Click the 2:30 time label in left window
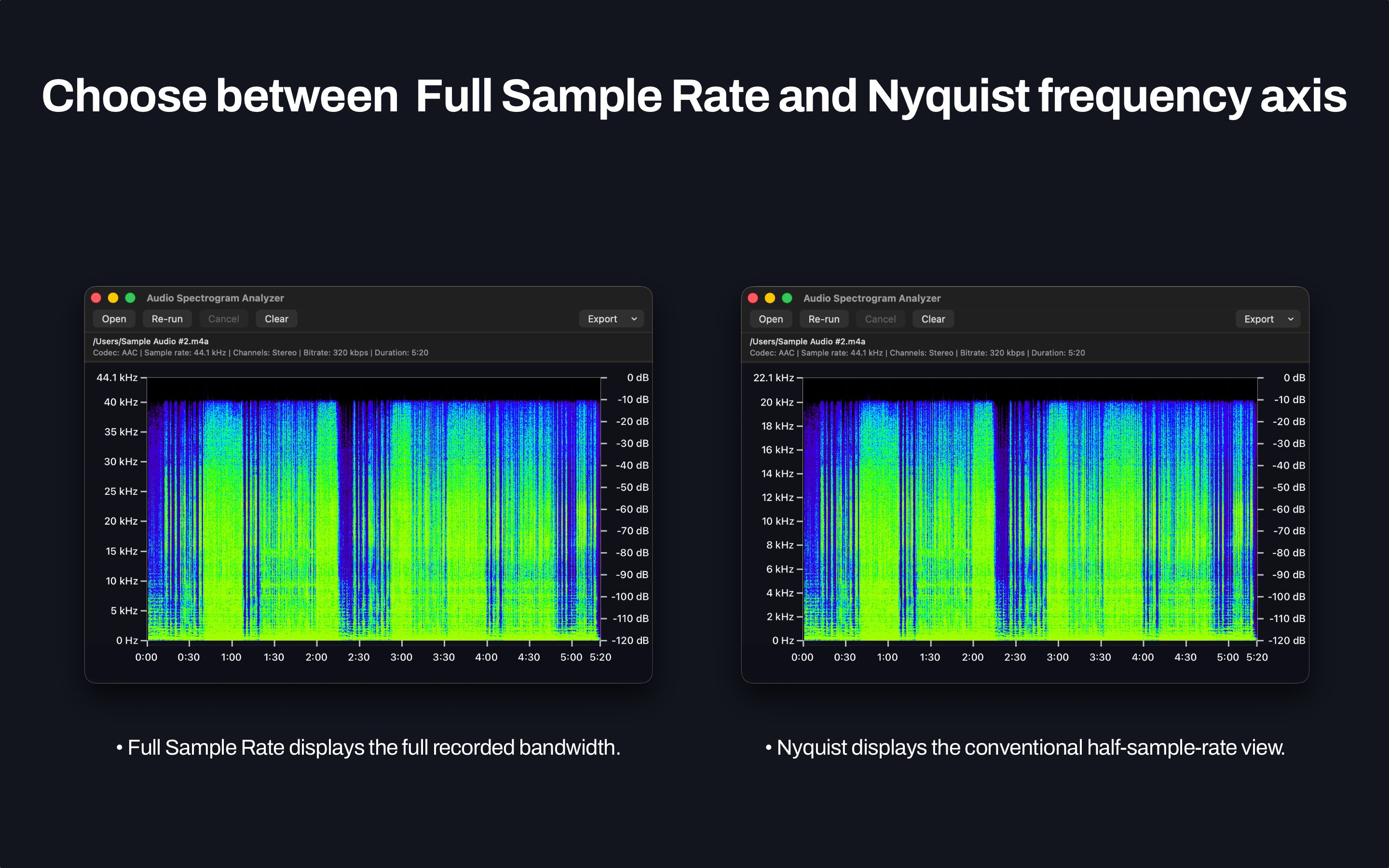Viewport: 1389px width, 868px height. (359, 657)
